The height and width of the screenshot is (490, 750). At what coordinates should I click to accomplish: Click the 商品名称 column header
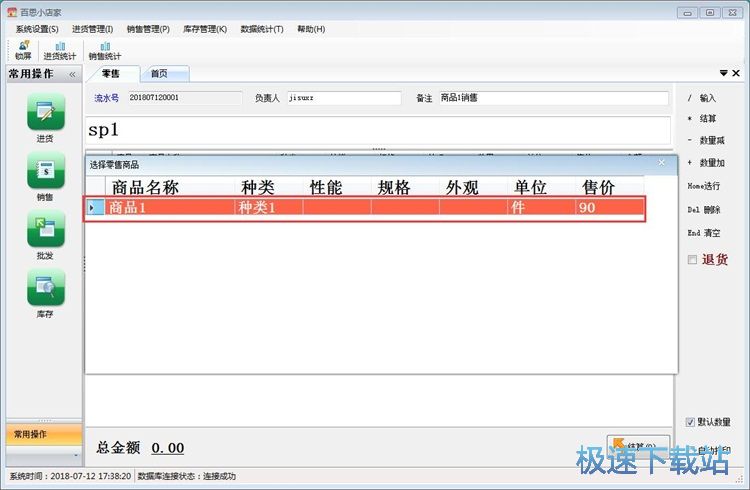[170, 187]
